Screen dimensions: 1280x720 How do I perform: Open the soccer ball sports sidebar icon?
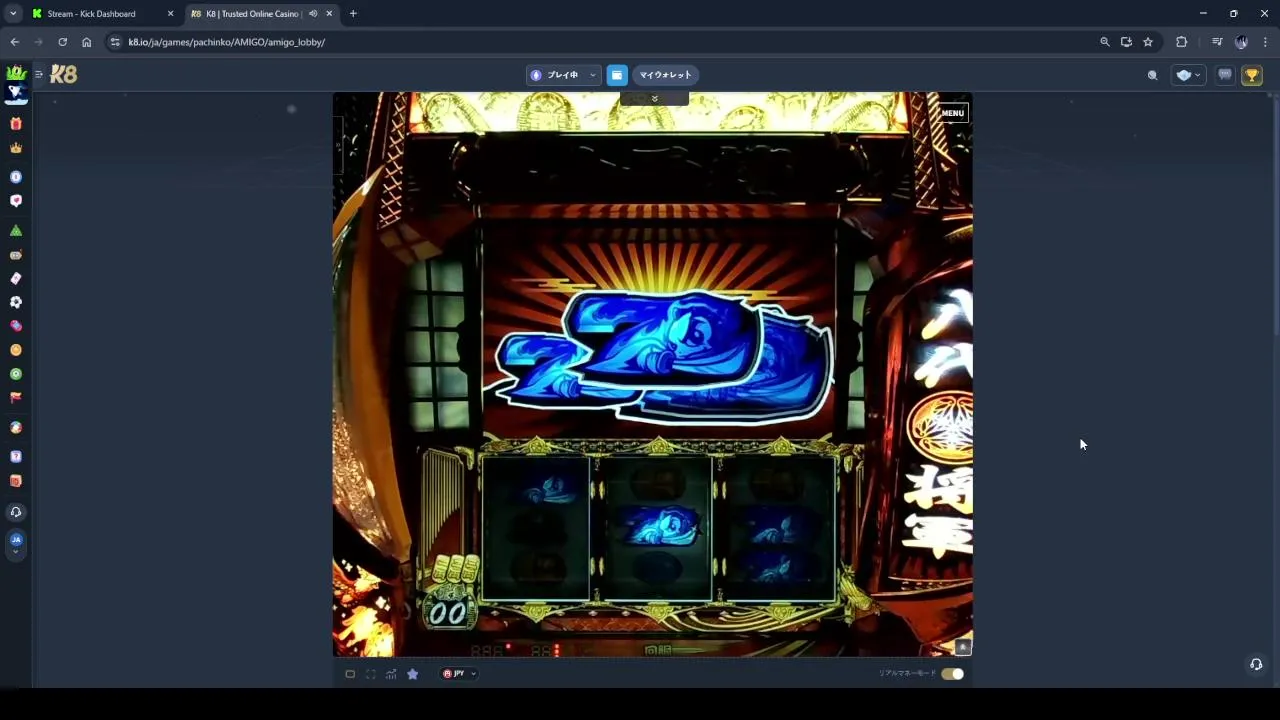click(x=16, y=302)
